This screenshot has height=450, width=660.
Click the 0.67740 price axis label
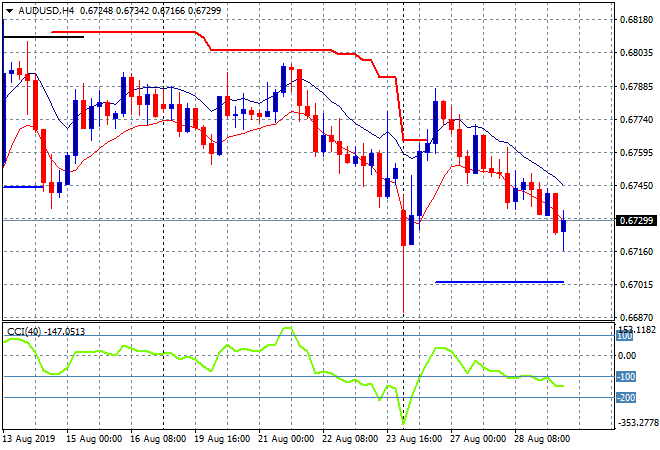[x=636, y=120]
